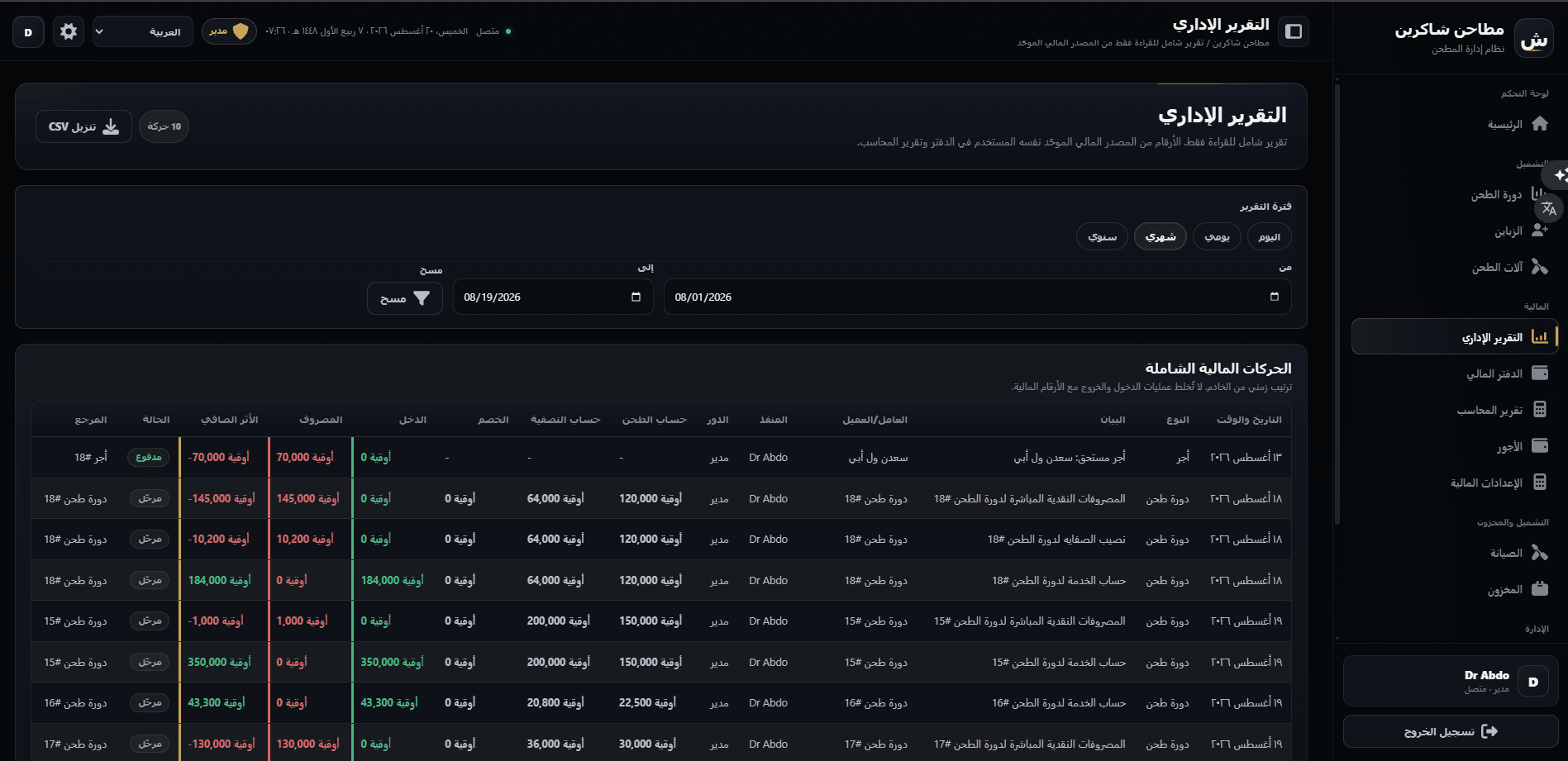Open the الدفتر المالي ledger wallet icon
This screenshot has width=1568, height=761.
tap(1539, 373)
